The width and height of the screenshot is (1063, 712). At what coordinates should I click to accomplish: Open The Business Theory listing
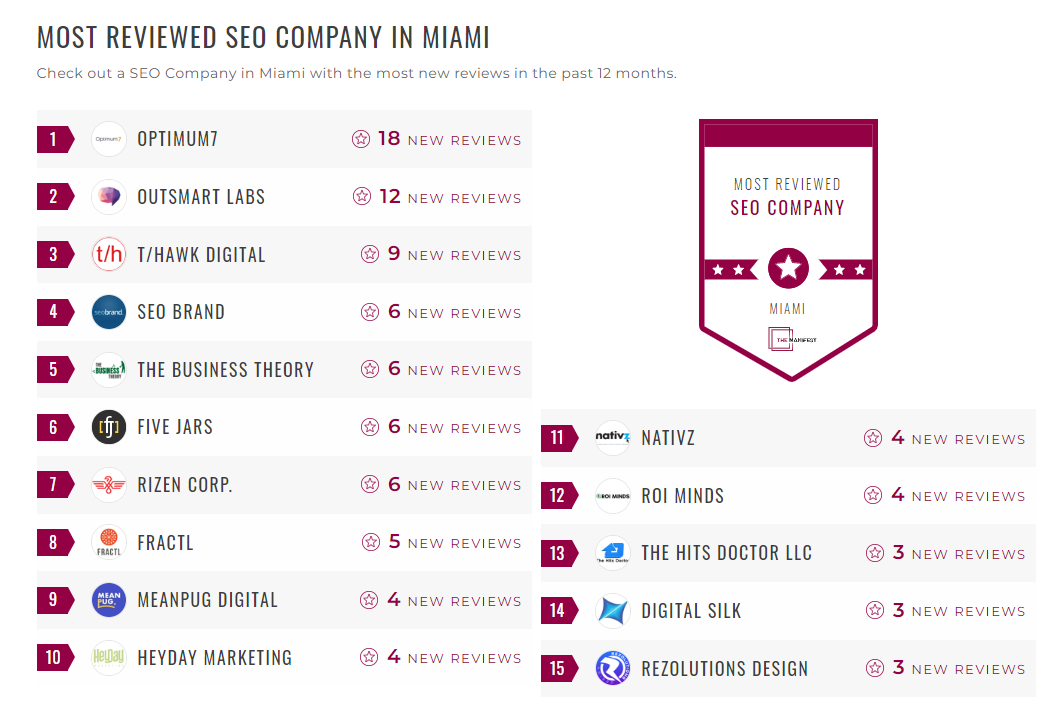(225, 370)
